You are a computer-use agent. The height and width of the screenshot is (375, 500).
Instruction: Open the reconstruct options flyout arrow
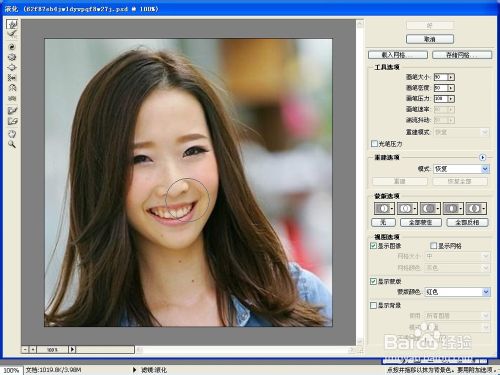[x=482, y=157]
